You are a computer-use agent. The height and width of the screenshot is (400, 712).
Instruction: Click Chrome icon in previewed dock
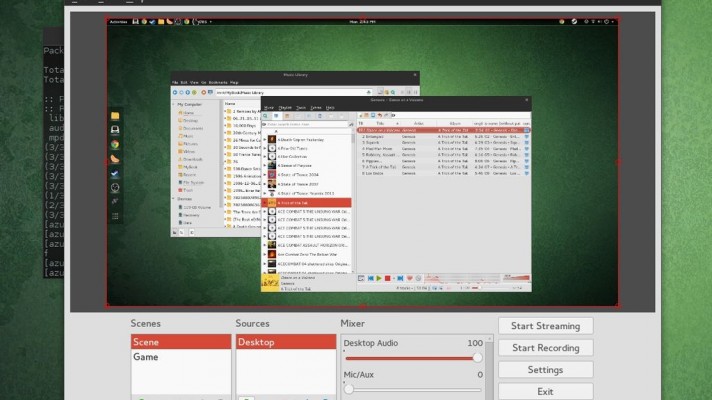tap(115, 144)
